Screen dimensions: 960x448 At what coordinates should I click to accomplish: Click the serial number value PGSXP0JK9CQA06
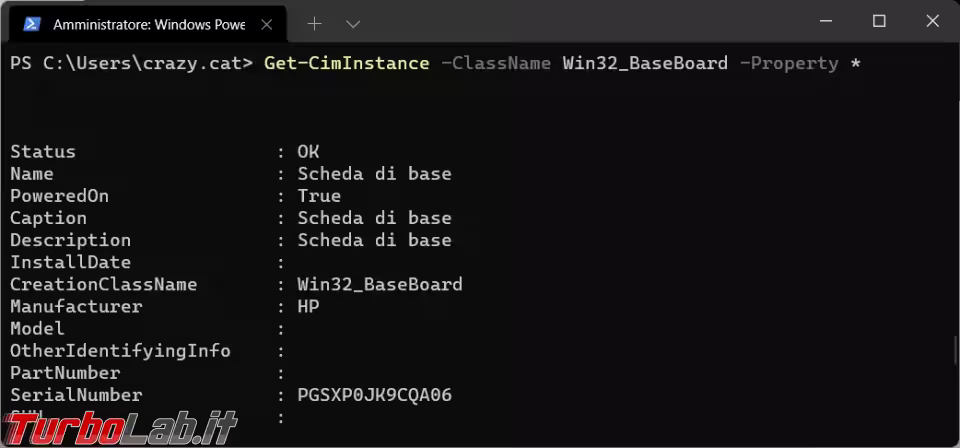click(x=374, y=395)
